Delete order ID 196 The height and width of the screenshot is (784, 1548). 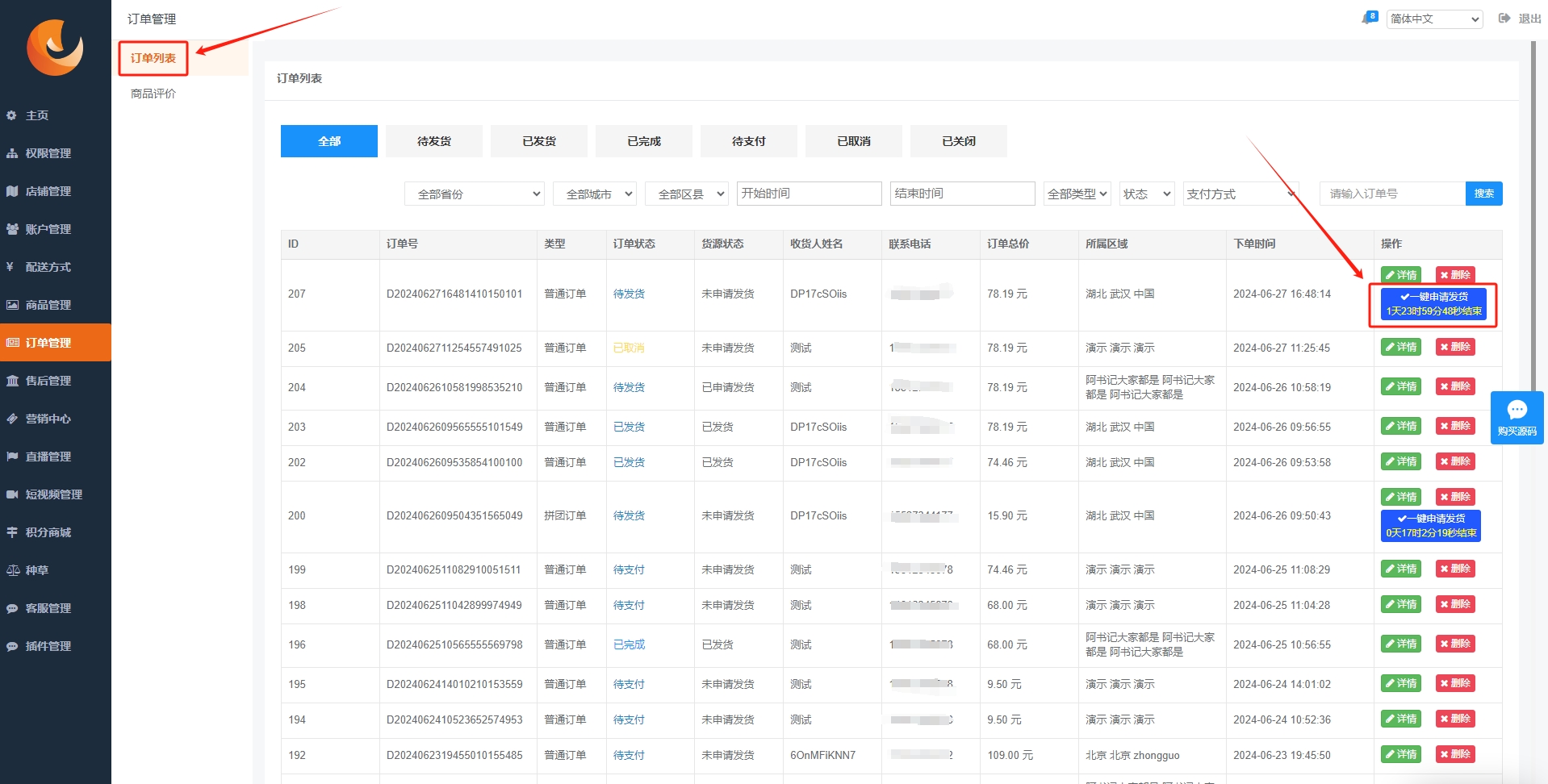click(x=1455, y=644)
